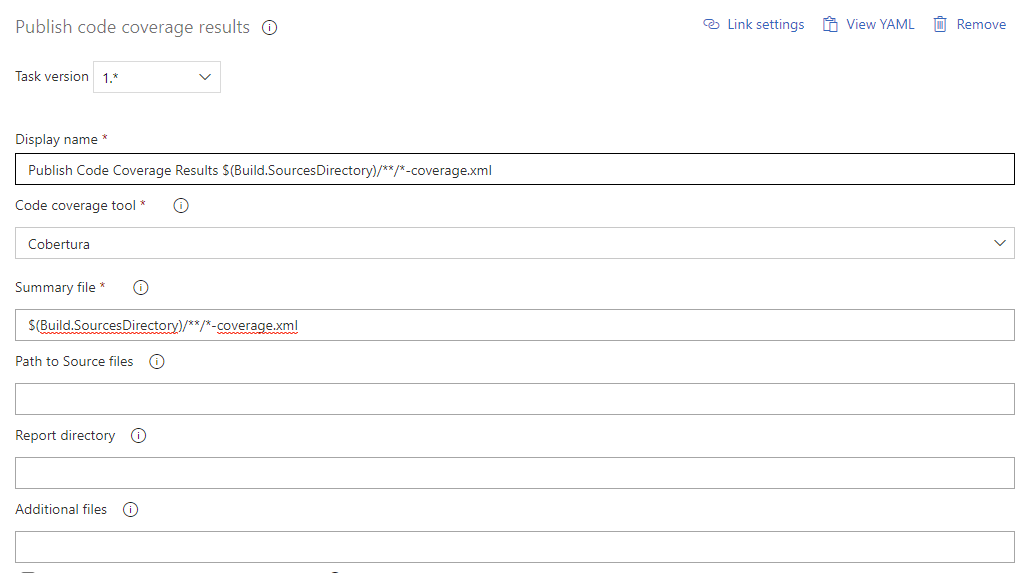Screen dimensions: 1035x573
Task: Open the Code coverage tool Cobertura dropdown
Action: coord(515,244)
